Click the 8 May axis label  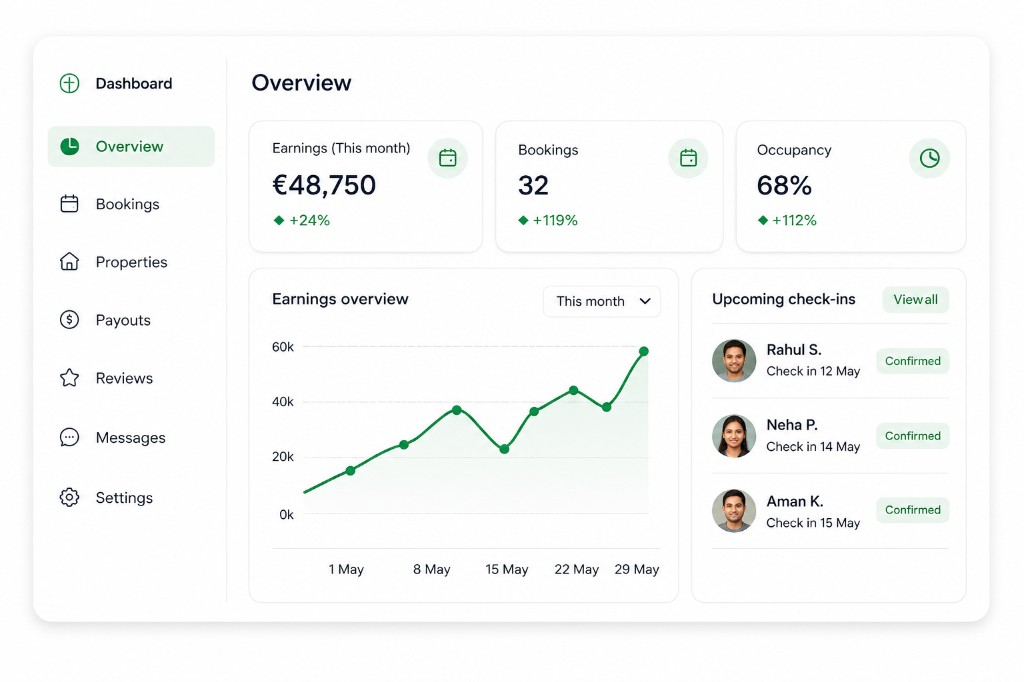coord(432,569)
